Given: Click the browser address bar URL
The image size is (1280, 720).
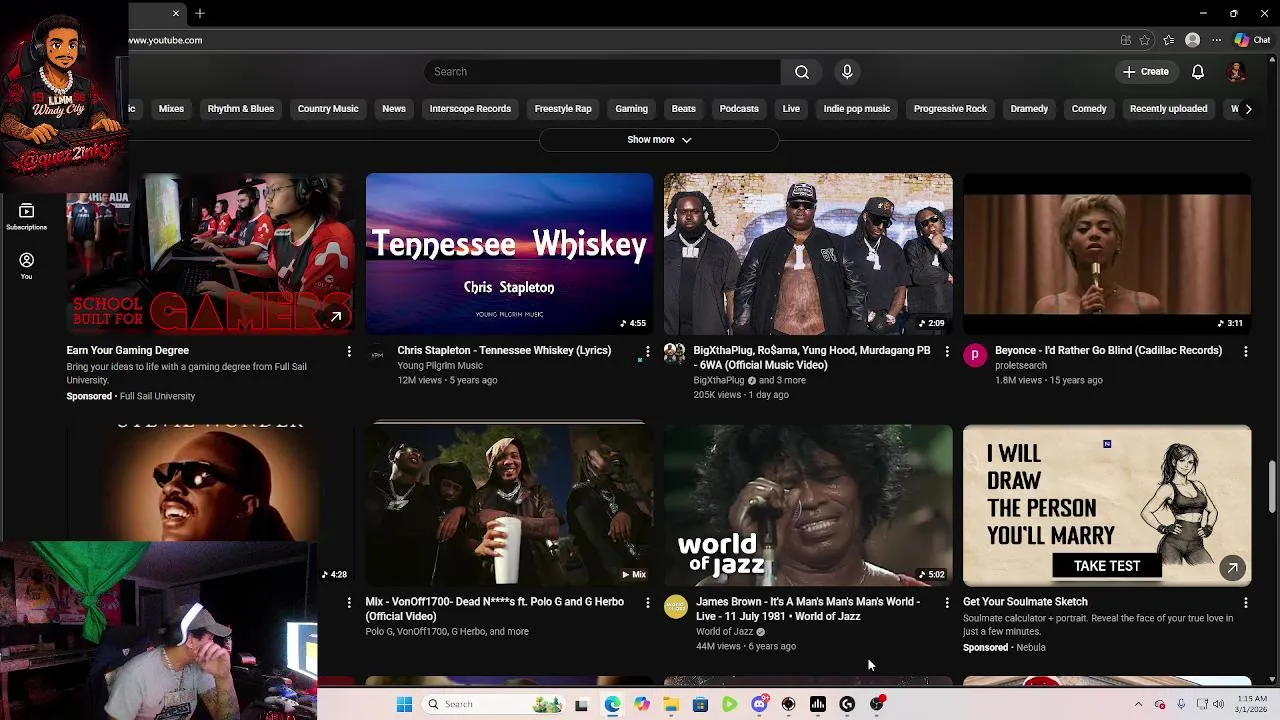Looking at the screenshot, I should [x=165, y=41].
